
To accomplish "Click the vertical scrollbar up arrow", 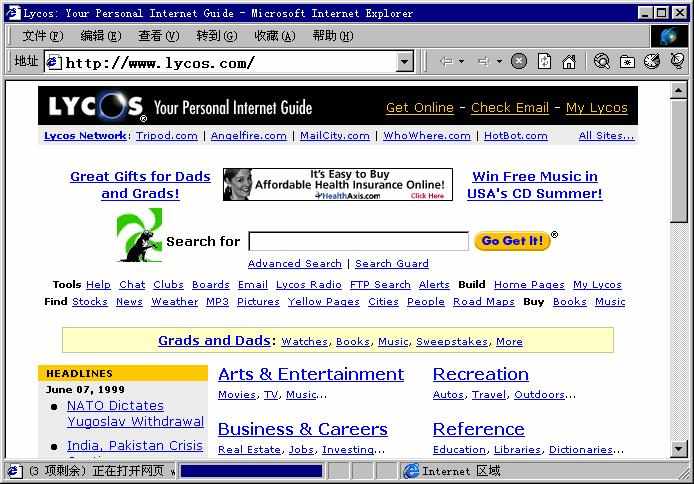I will [678, 91].
